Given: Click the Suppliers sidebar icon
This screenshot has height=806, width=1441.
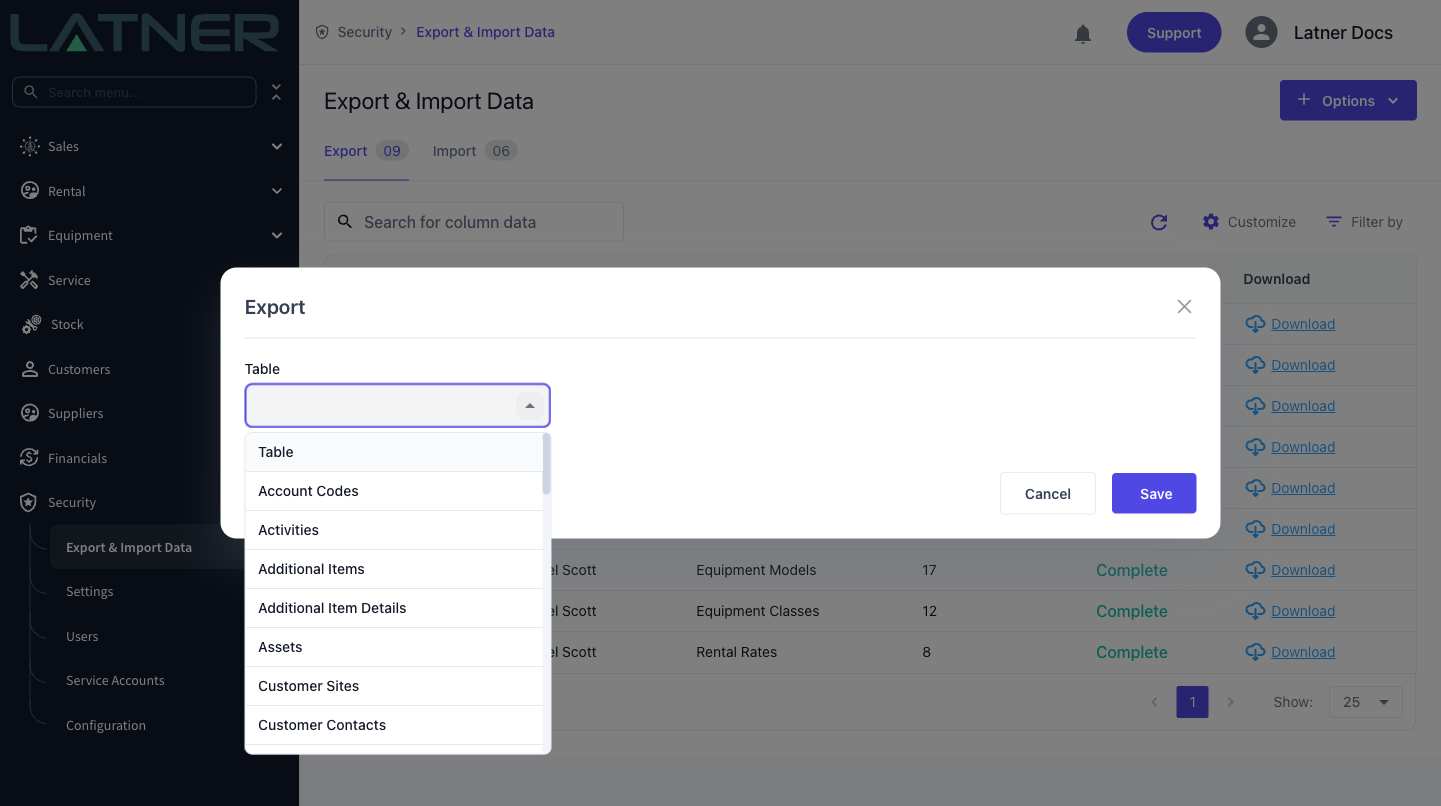Looking at the screenshot, I should click(x=30, y=413).
